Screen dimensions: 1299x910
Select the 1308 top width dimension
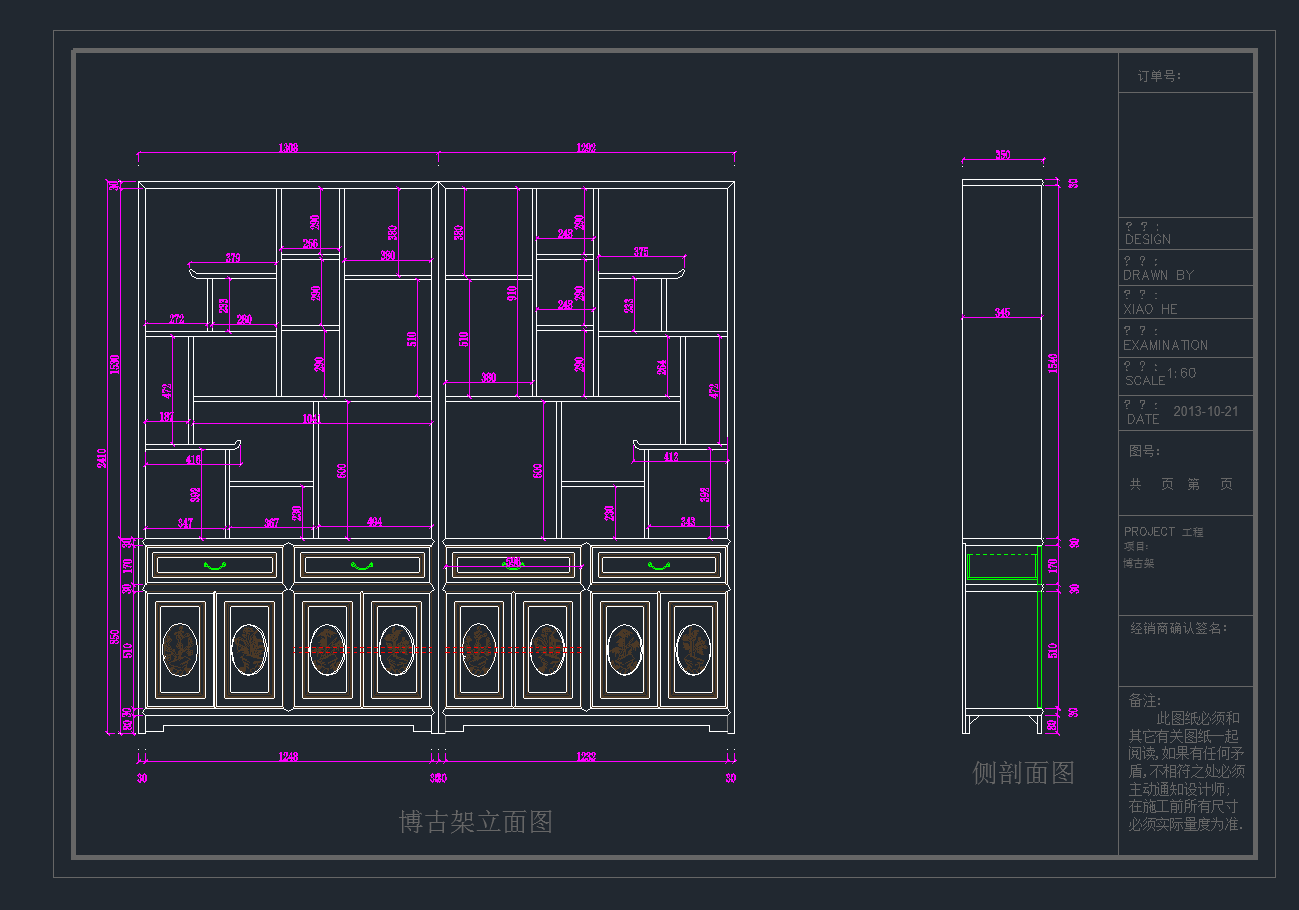[287, 148]
